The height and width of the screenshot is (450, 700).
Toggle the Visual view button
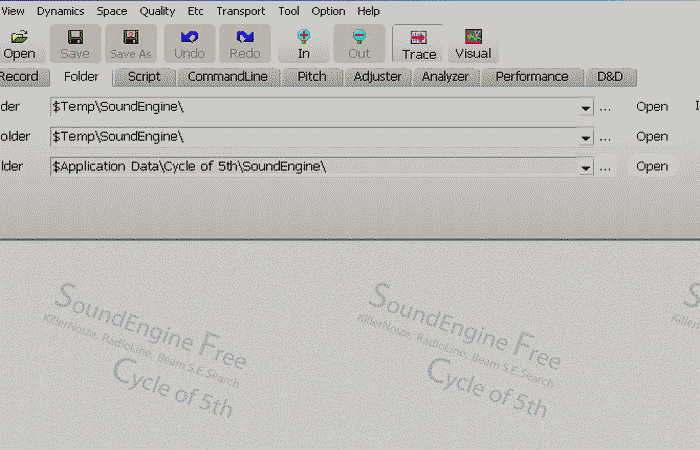pos(473,44)
